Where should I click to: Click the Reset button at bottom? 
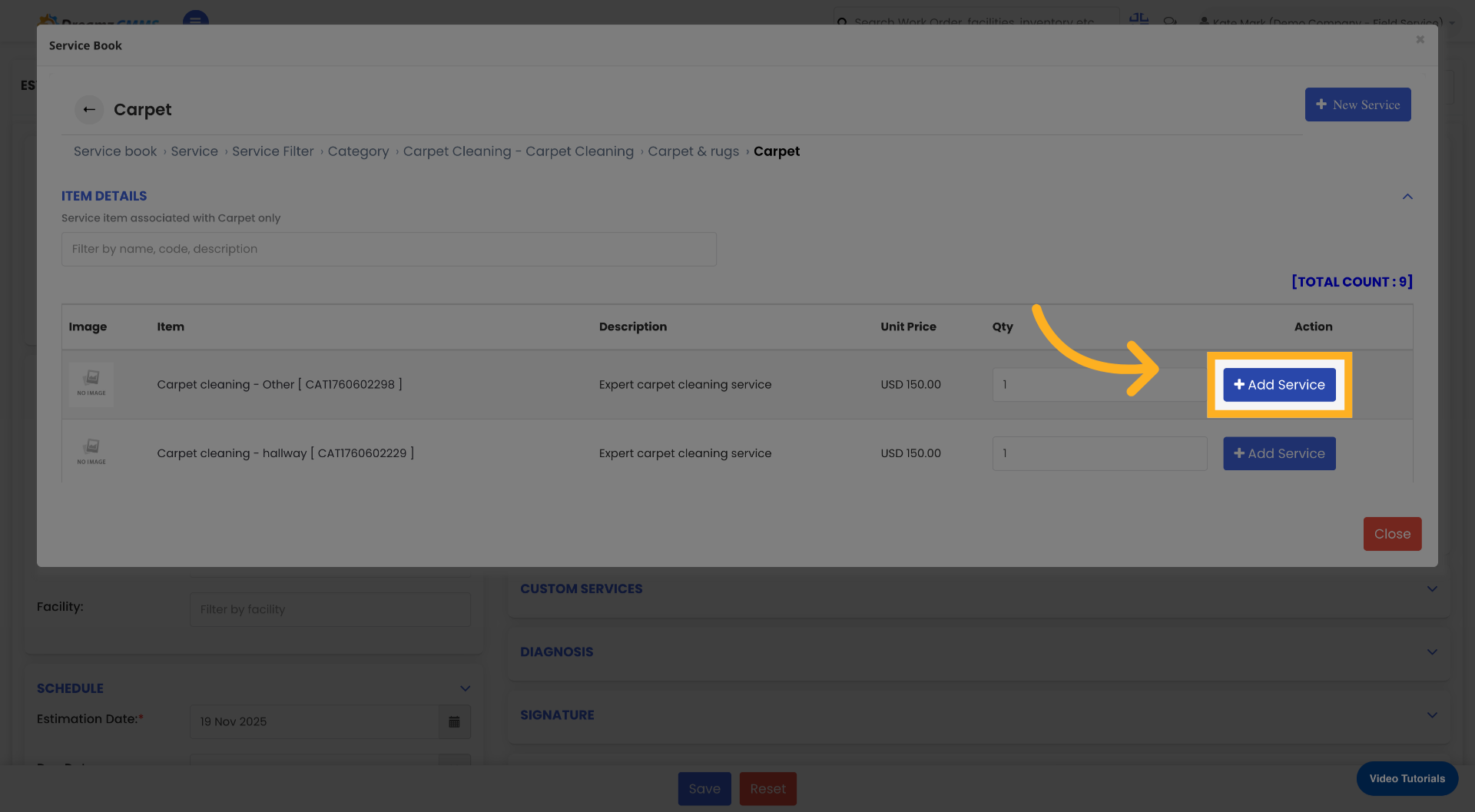(767, 789)
